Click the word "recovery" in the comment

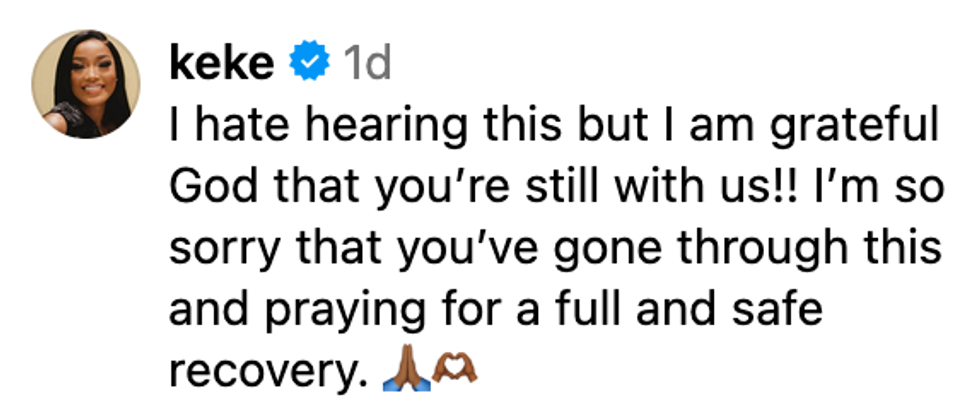point(262,374)
